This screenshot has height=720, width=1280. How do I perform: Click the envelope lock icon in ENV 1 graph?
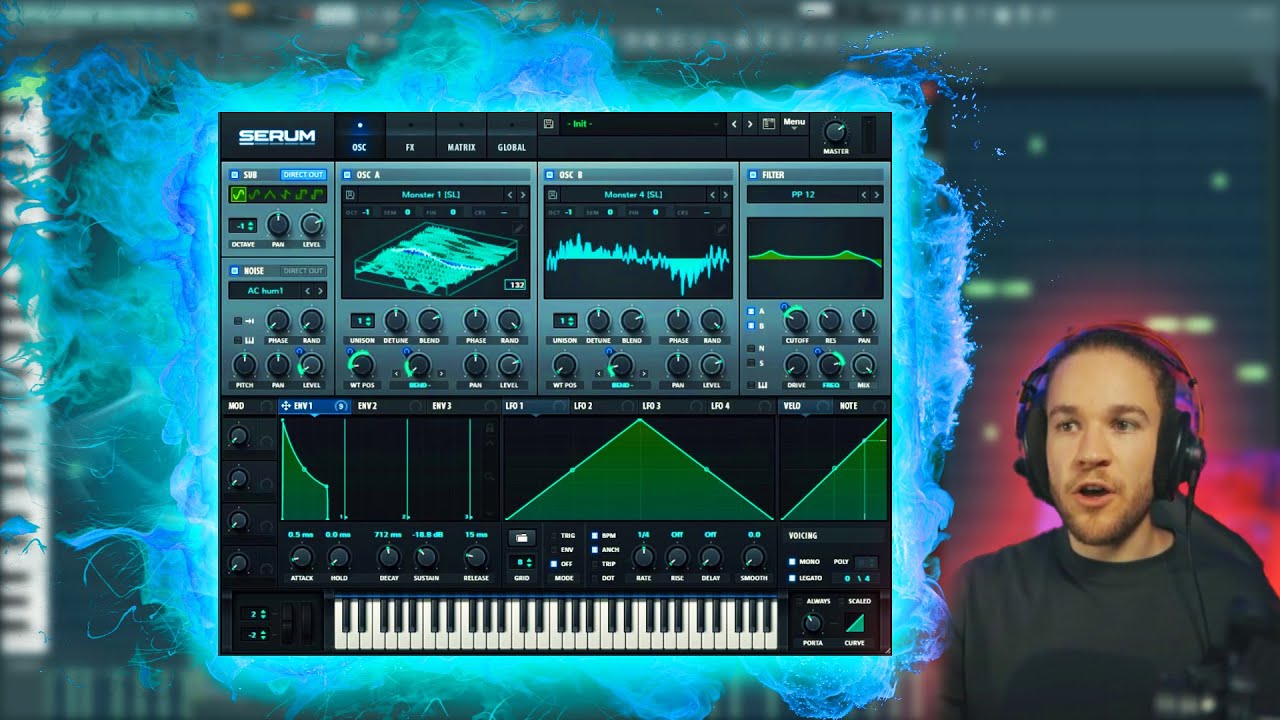pos(489,428)
